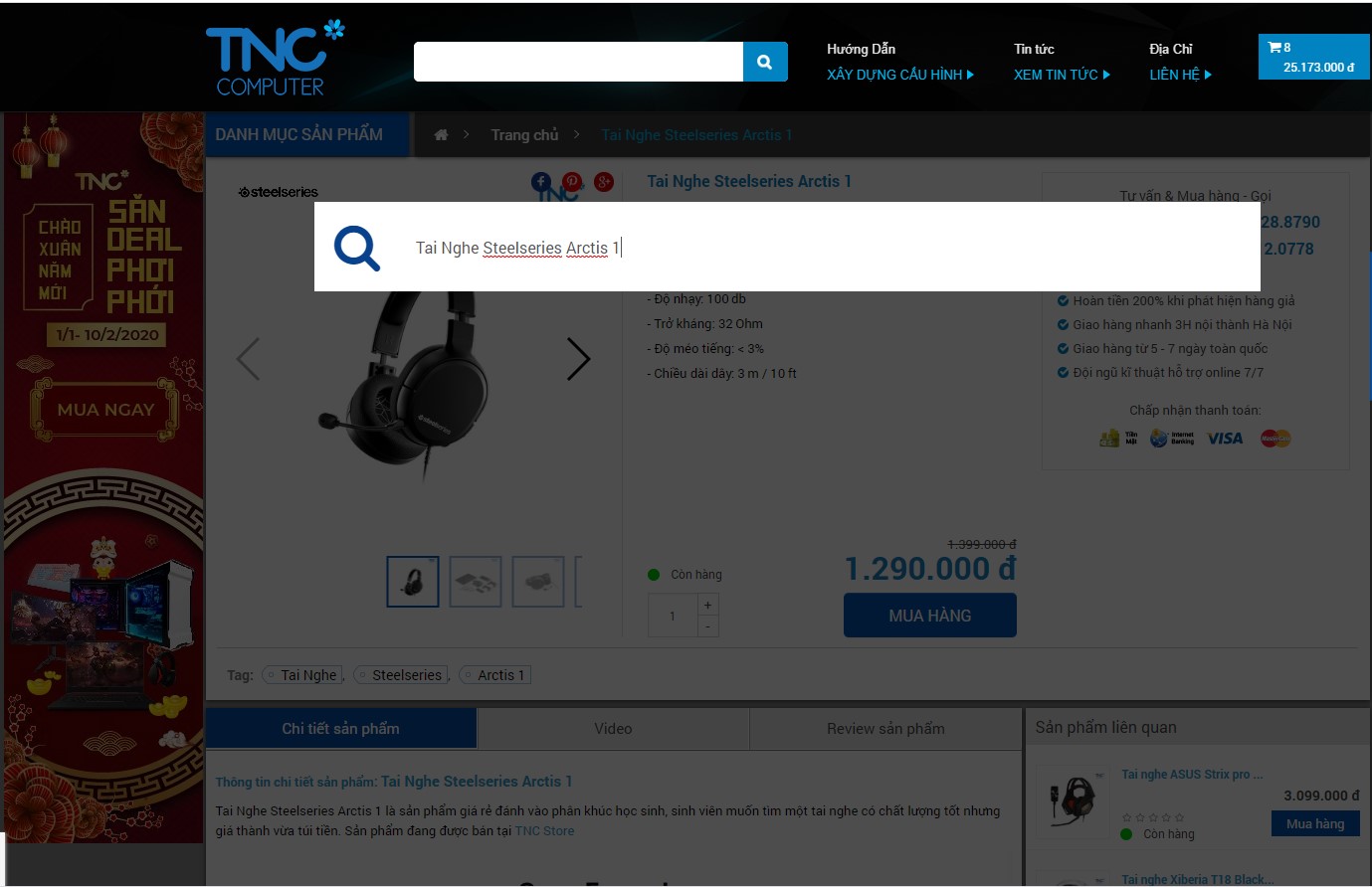This screenshot has height=887, width=1372.
Task: Click the Còn hàng stock status beside quantity
Action: tap(686, 575)
